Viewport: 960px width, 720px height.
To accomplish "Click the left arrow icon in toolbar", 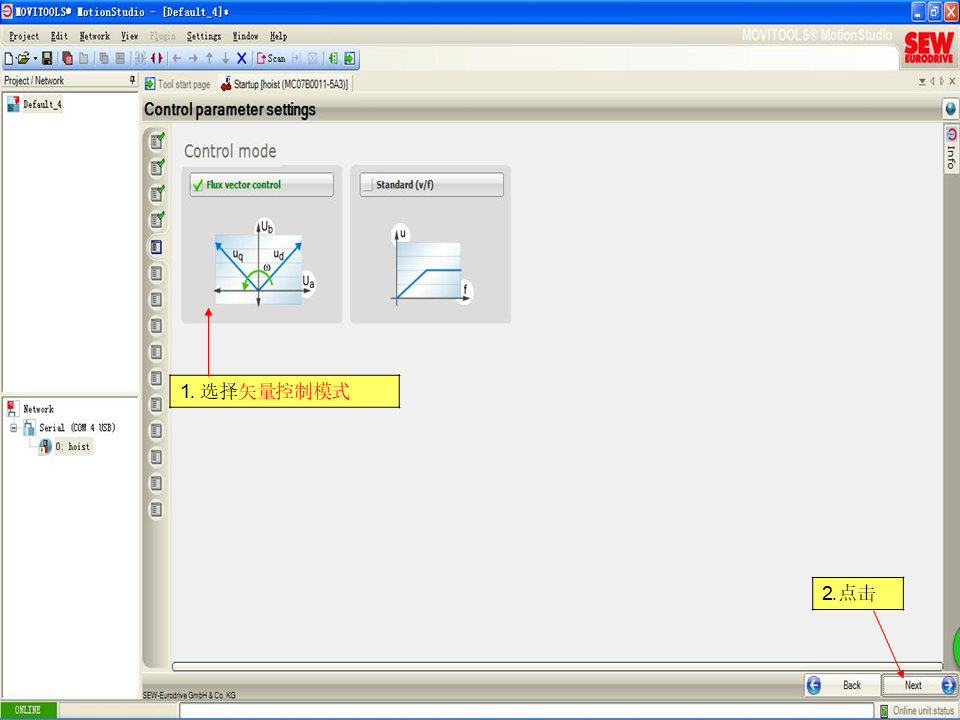I will point(177,59).
